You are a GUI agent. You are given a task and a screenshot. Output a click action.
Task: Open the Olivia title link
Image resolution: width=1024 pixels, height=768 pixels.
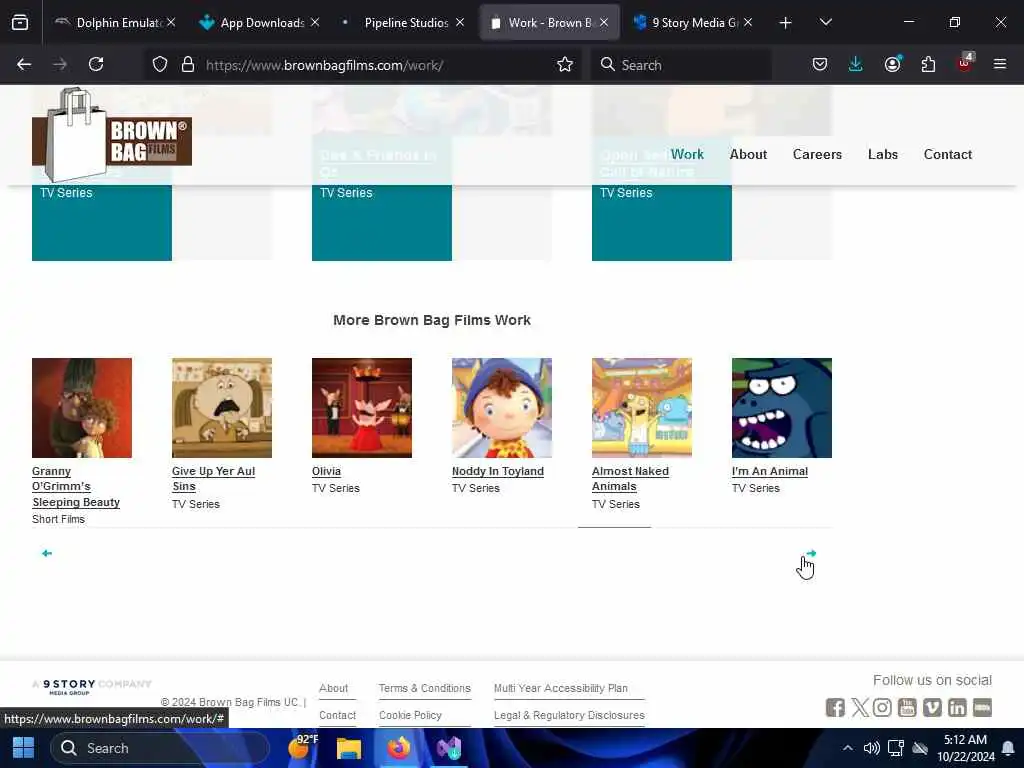point(327,472)
